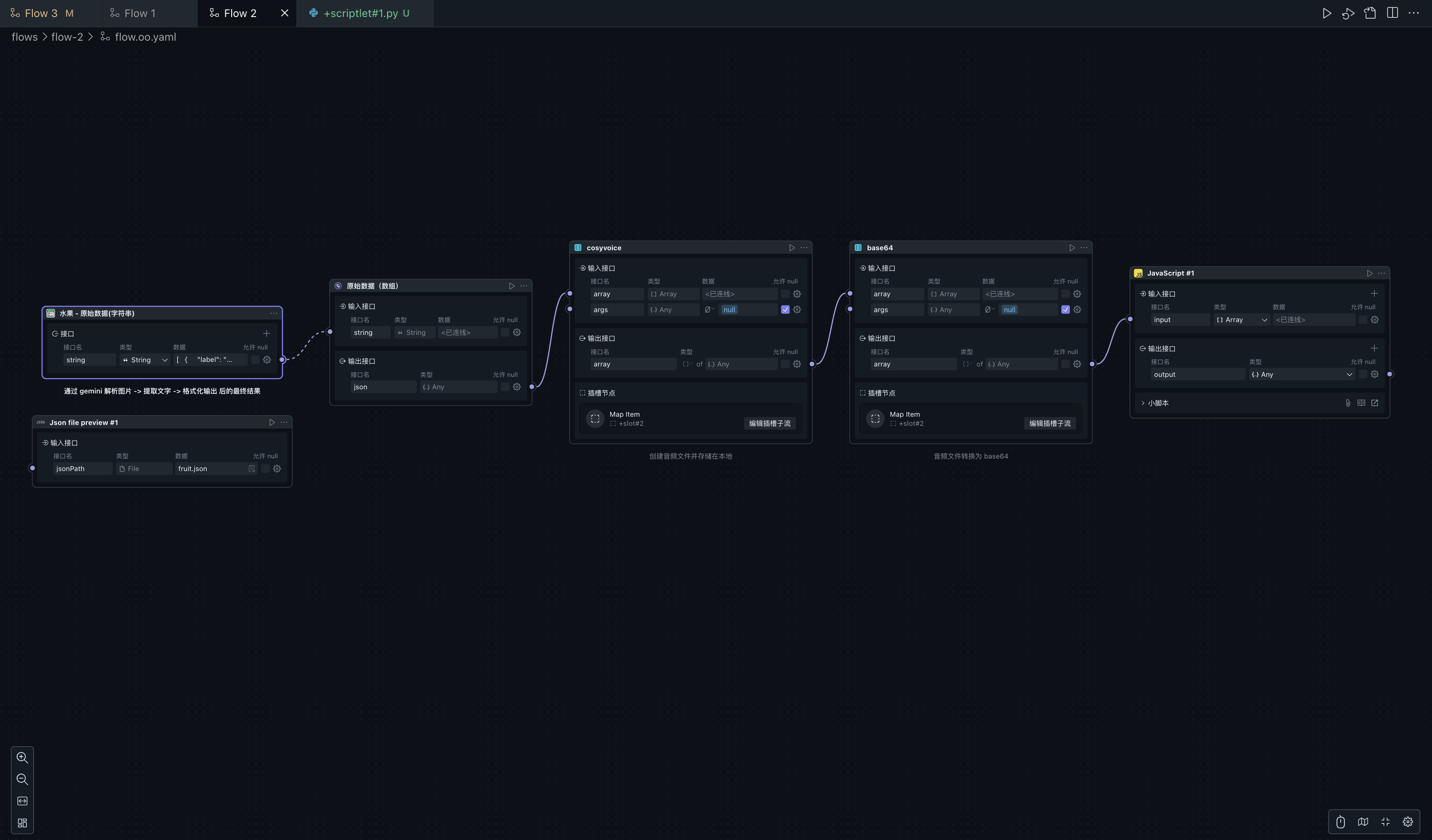1432x840 pixels.
Task: Open base64 node more options menu
Action: pos(1084,248)
